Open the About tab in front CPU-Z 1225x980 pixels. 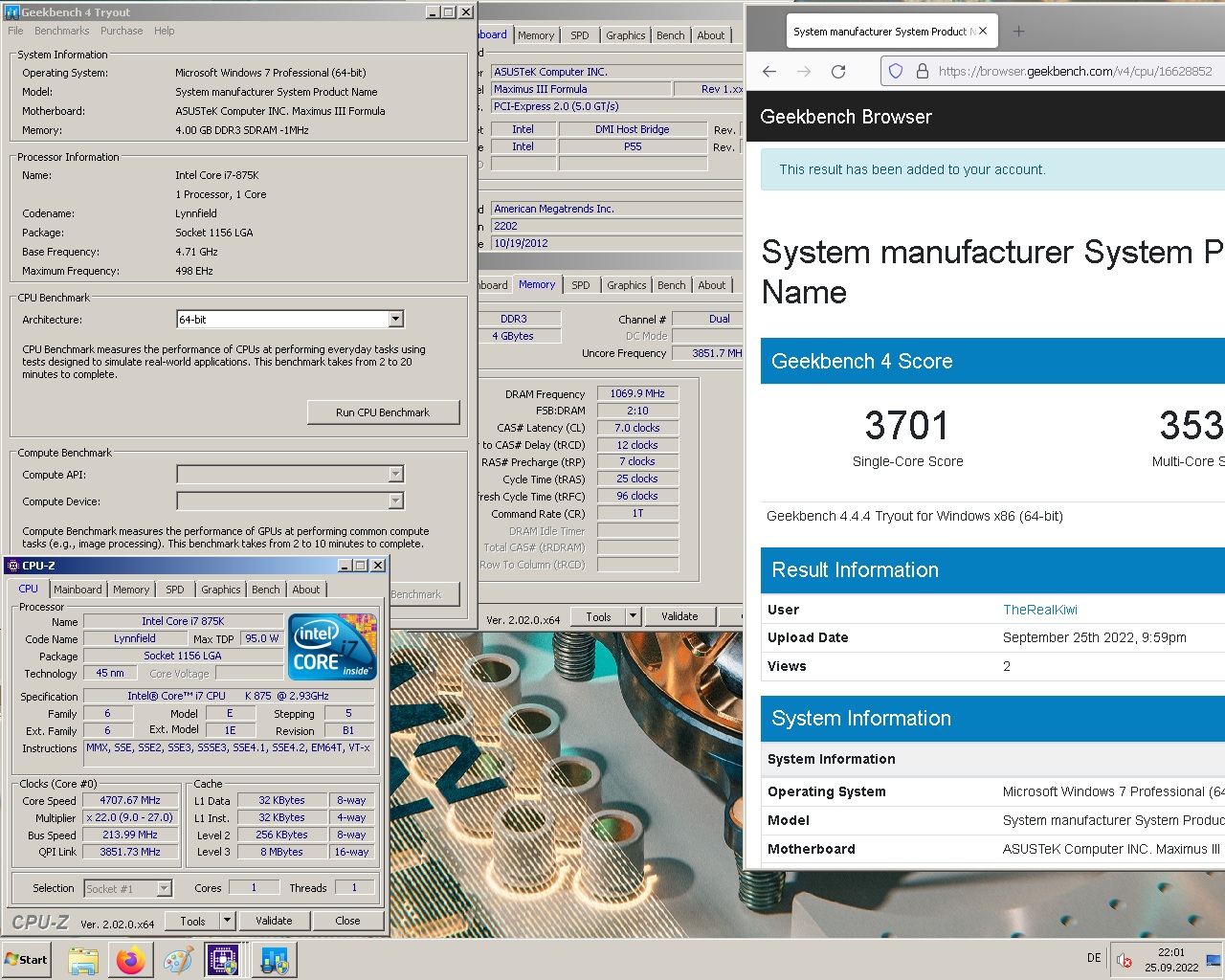306,590
